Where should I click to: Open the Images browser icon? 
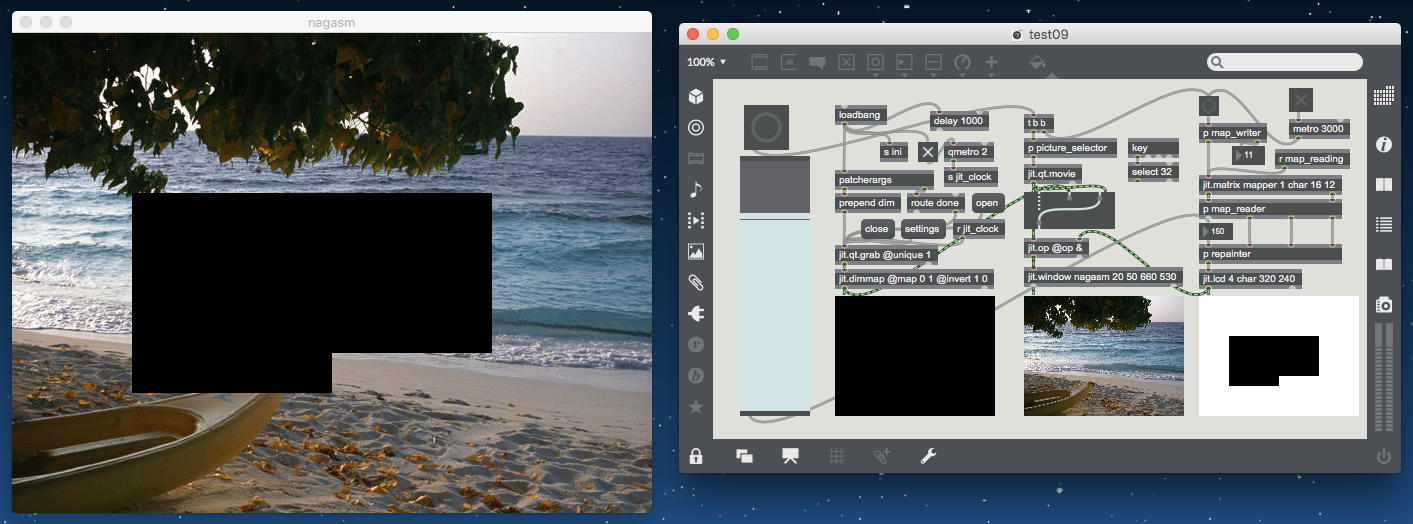pos(696,252)
